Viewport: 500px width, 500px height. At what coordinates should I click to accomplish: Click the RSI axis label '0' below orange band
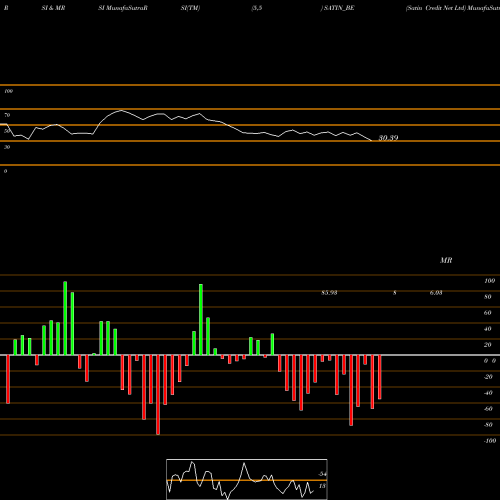(5, 171)
